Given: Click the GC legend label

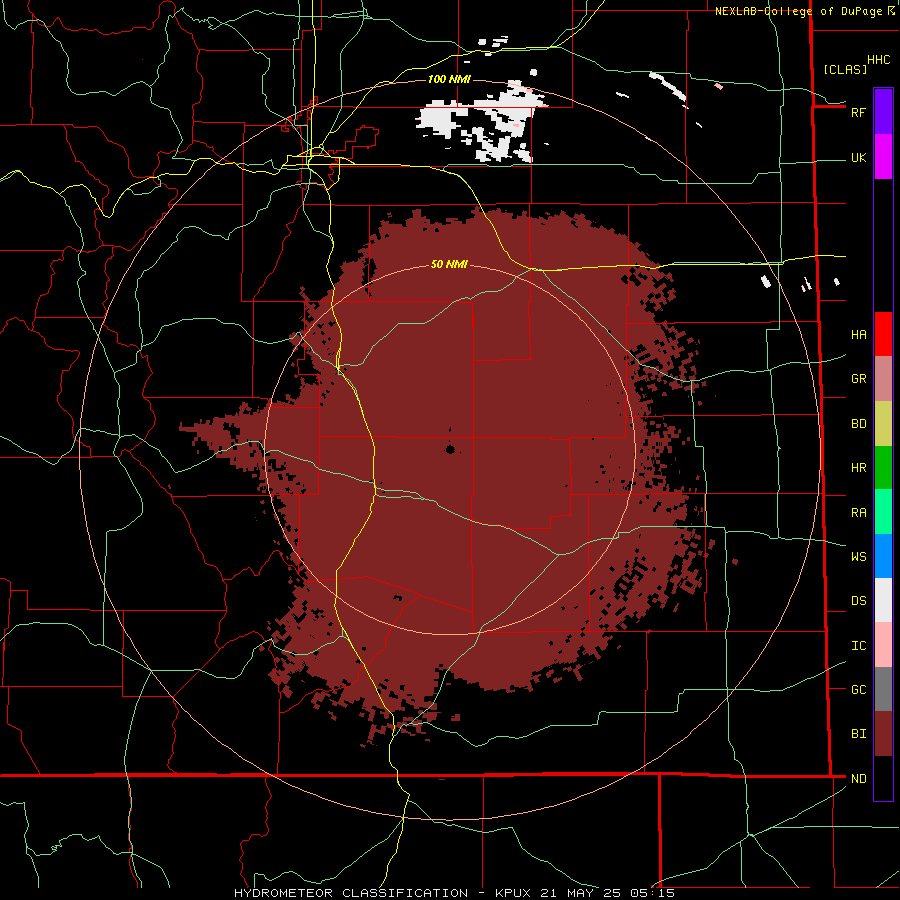Looking at the screenshot, I should (x=858, y=690).
